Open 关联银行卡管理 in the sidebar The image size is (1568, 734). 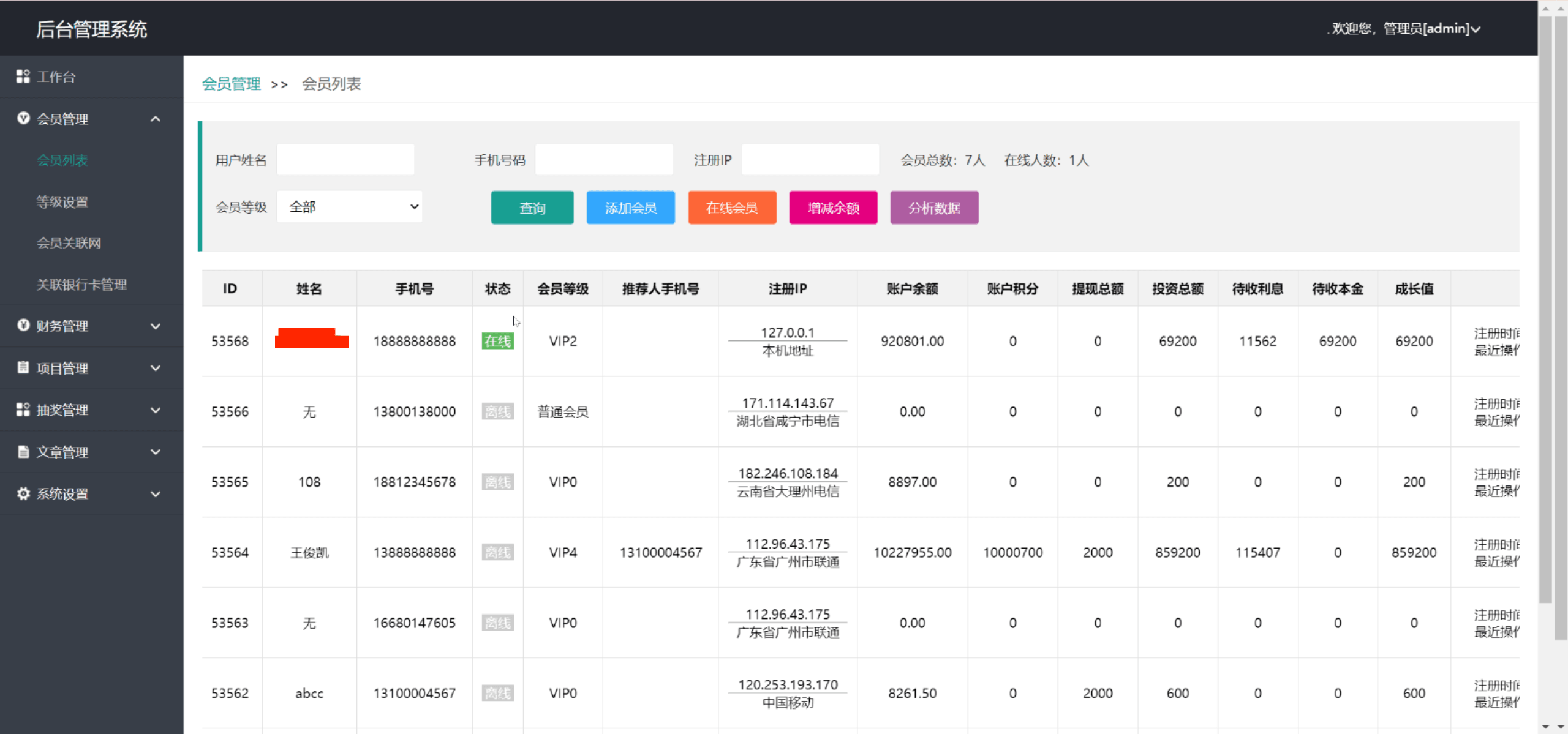pos(81,284)
